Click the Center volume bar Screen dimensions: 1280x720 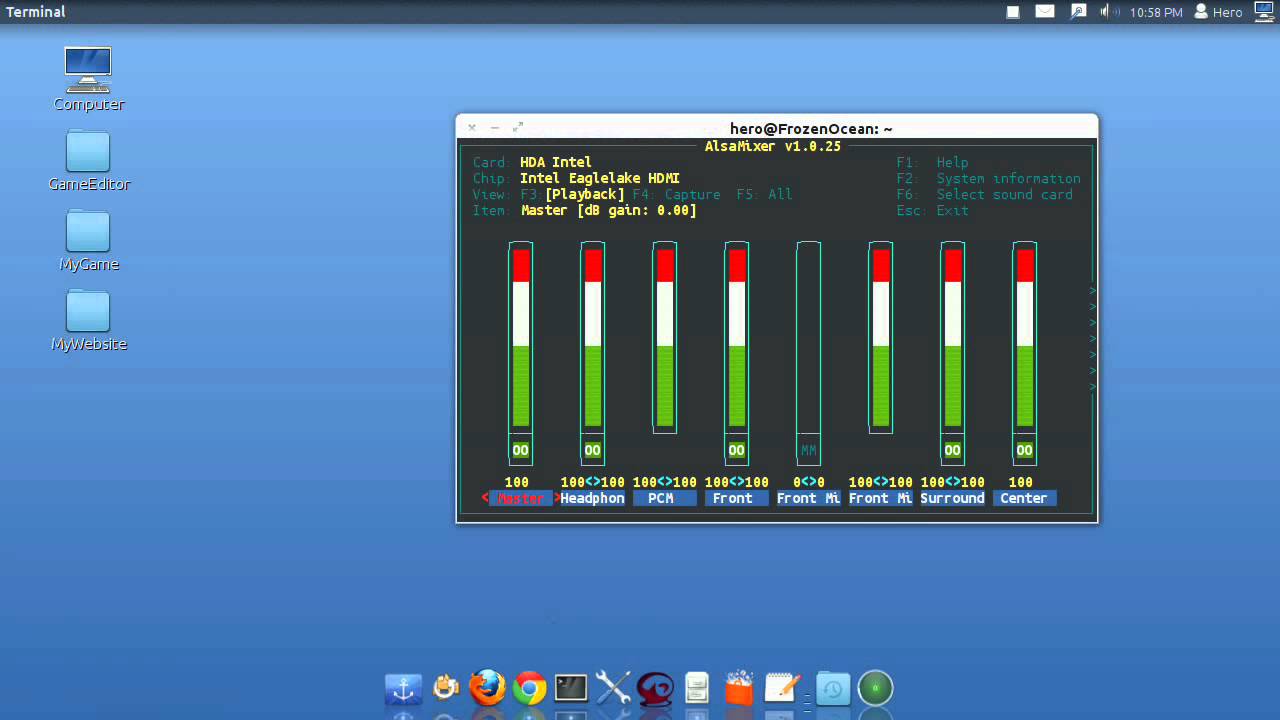point(1024,338)
